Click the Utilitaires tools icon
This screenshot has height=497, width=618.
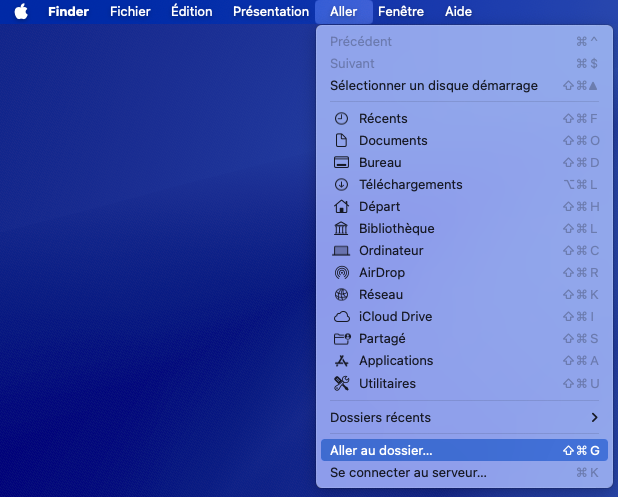[341, 384]
